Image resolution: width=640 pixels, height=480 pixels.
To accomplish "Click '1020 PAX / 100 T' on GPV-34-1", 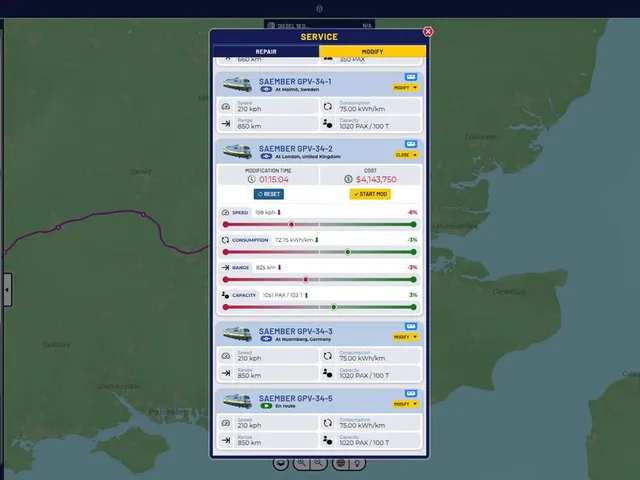I will (364, 126).
